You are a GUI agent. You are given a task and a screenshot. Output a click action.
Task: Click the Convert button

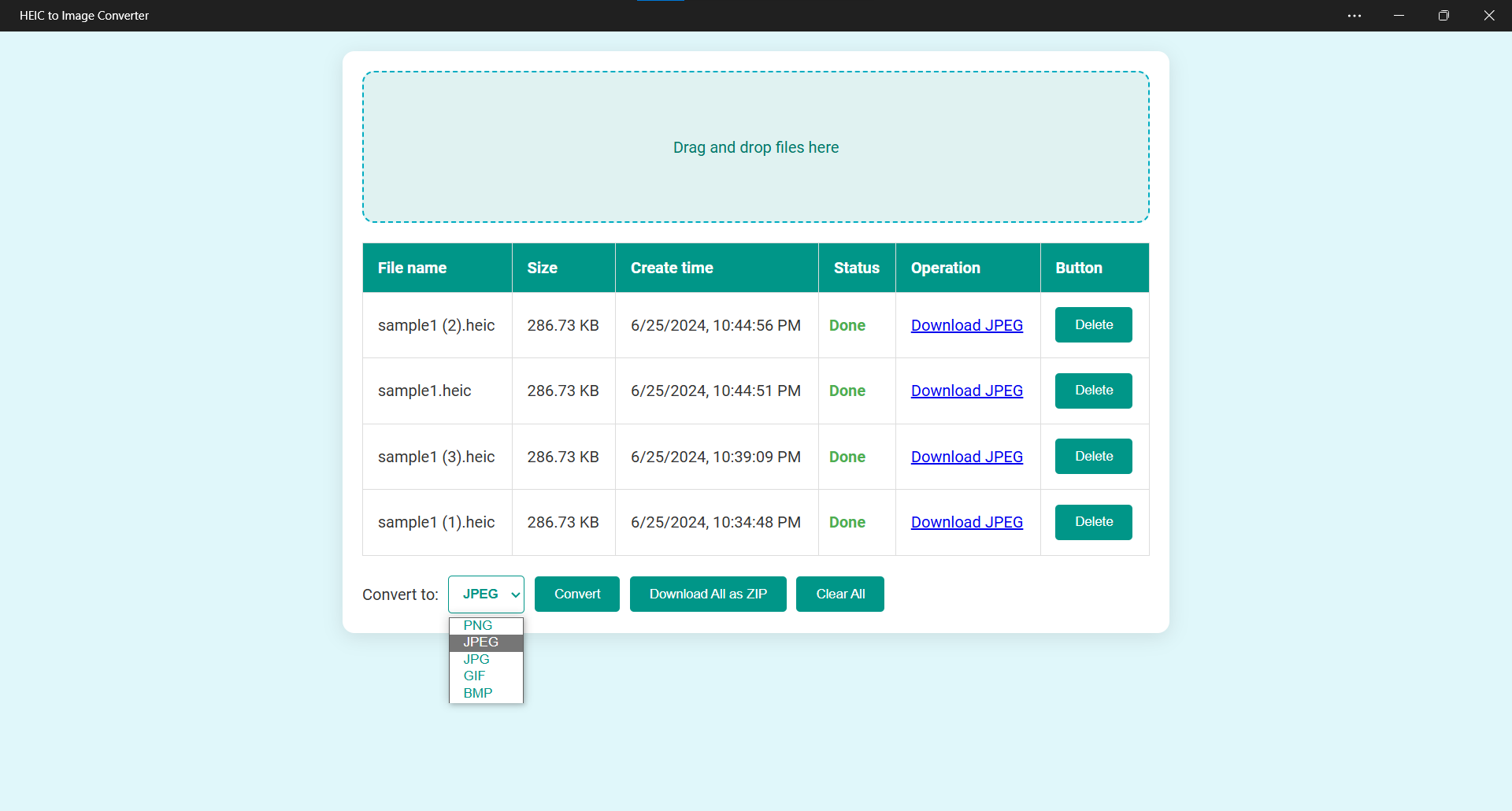[577, 594]
